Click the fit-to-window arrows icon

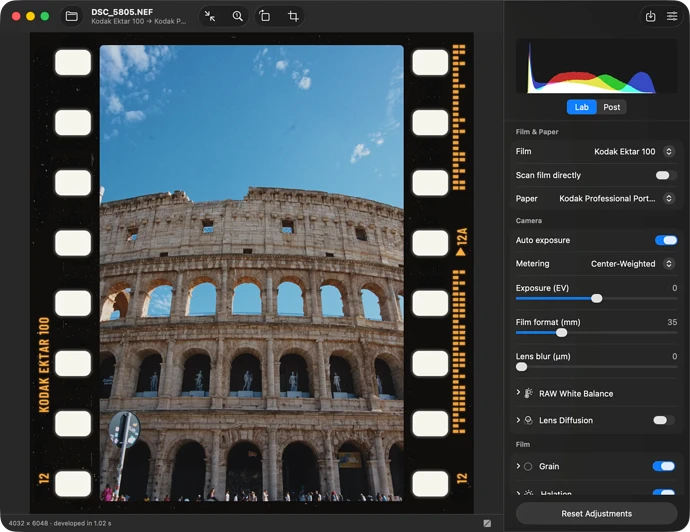[x=210, y=16]
